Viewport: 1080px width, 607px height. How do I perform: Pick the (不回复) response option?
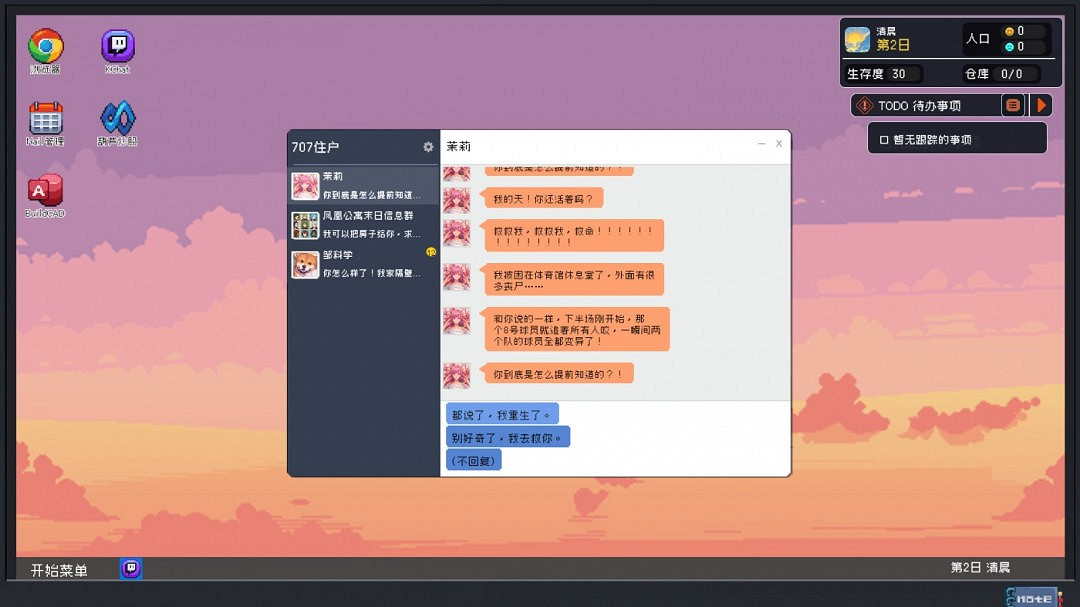pos(472,459)
